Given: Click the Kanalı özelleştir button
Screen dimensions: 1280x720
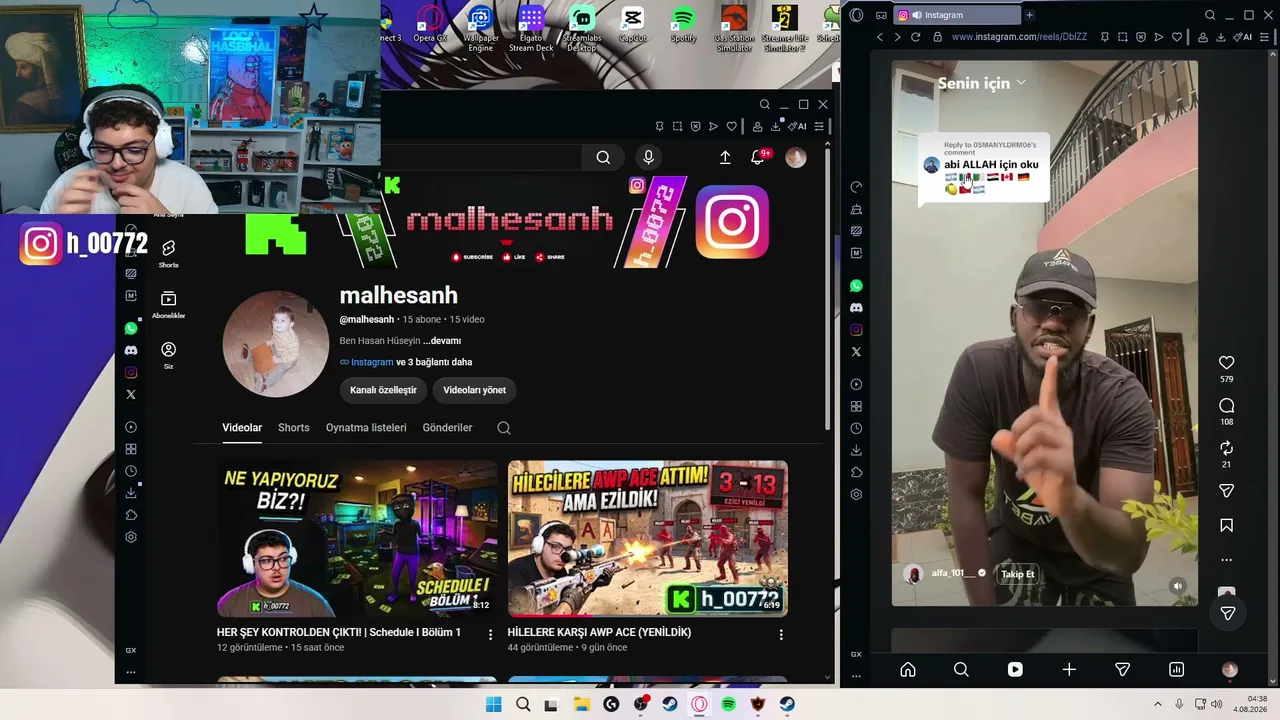Looking at the screenshot, I should (x=383, y=390).
